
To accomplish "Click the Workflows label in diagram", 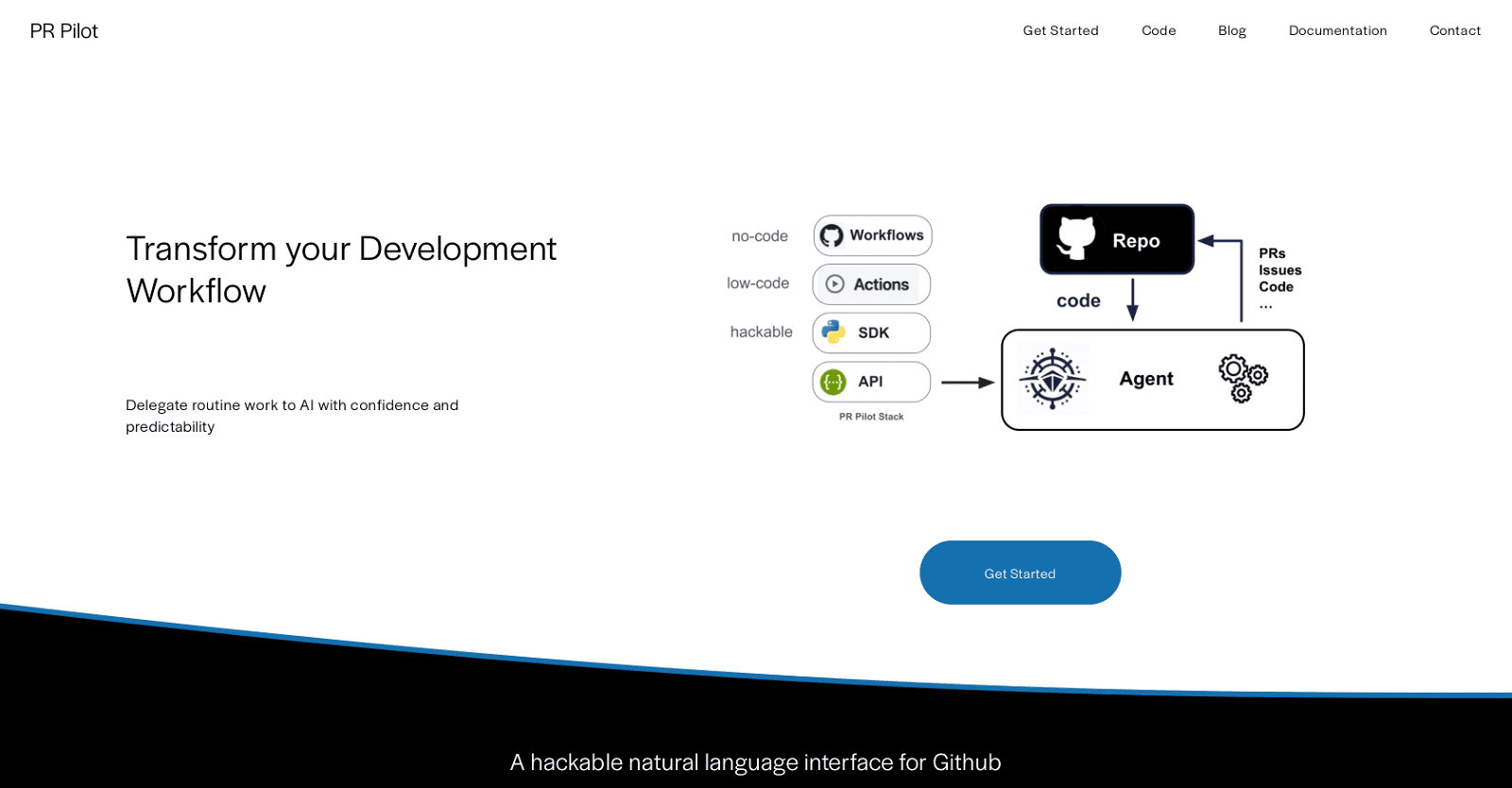I will click(886, 235).
